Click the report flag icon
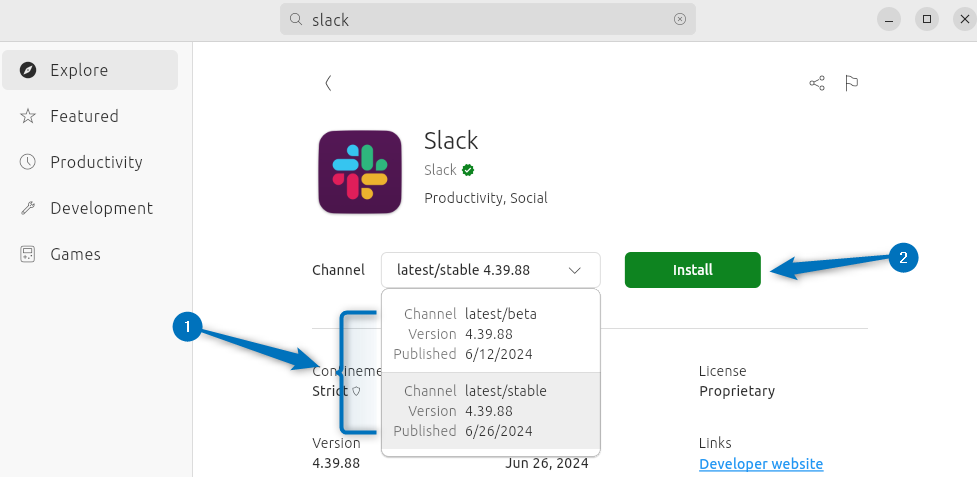The width and height of the screenshot is (977, 477). pyautogui.click(x=851, y=83)
